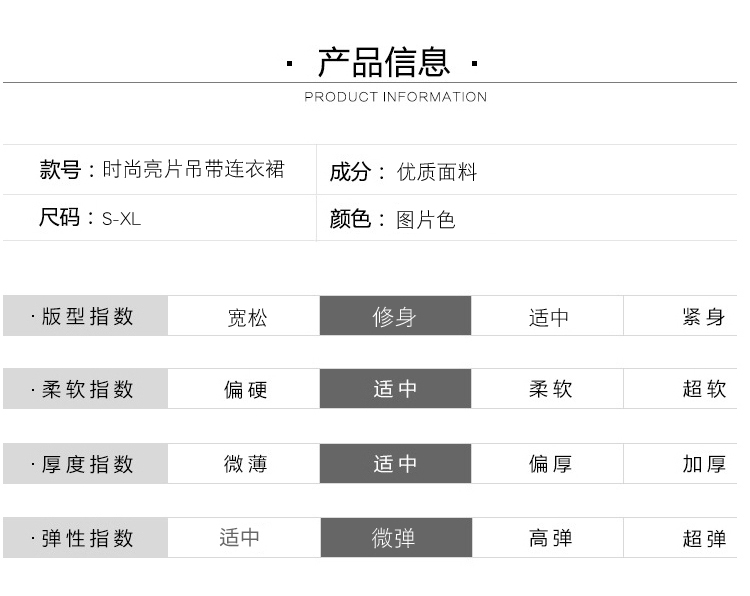Click the highlighted 微弹 elasticity option

pos(395,538)
